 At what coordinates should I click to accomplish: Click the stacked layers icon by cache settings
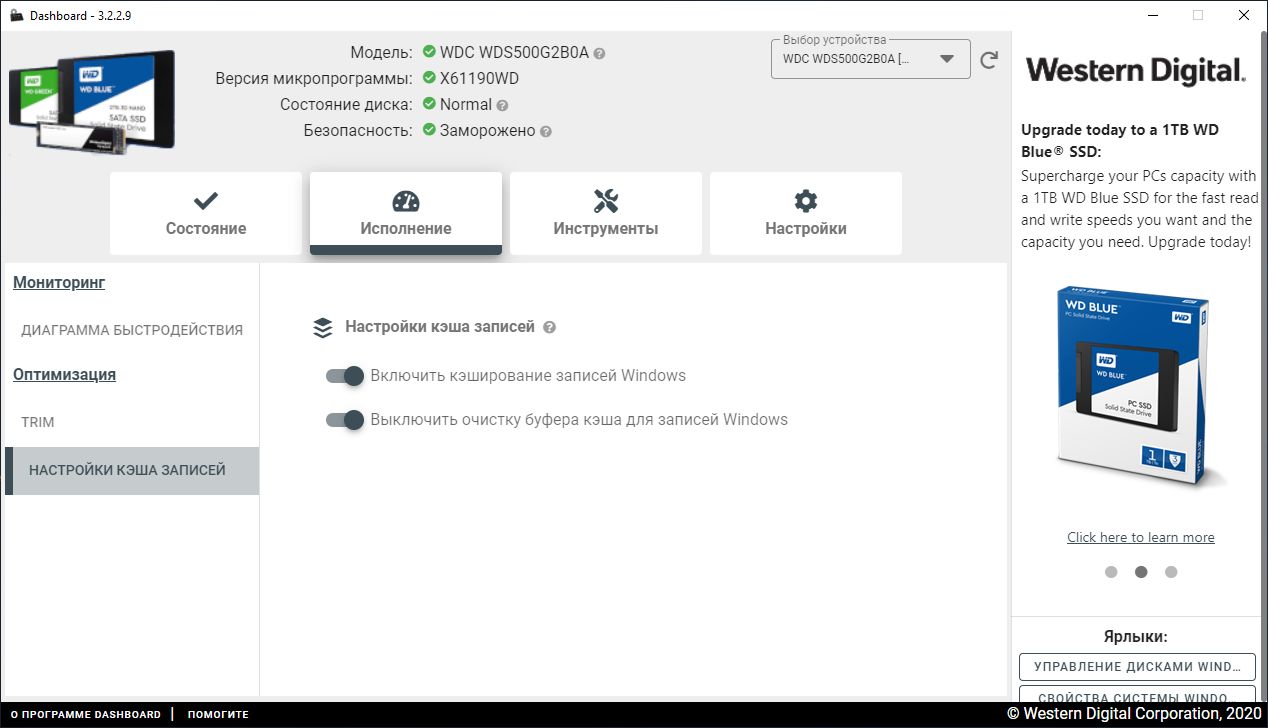[322, 327]
